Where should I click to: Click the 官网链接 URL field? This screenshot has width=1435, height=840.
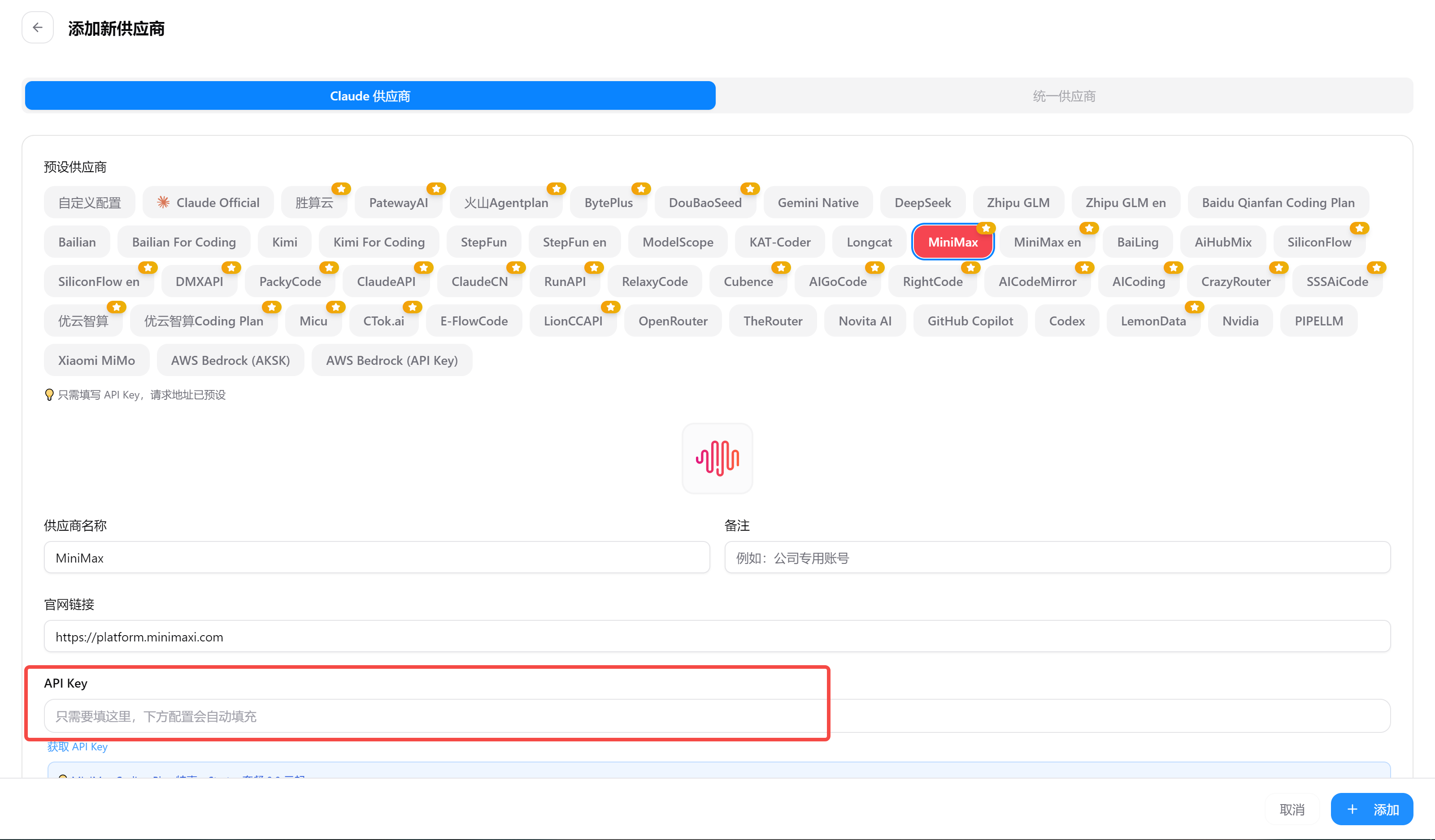717,636
